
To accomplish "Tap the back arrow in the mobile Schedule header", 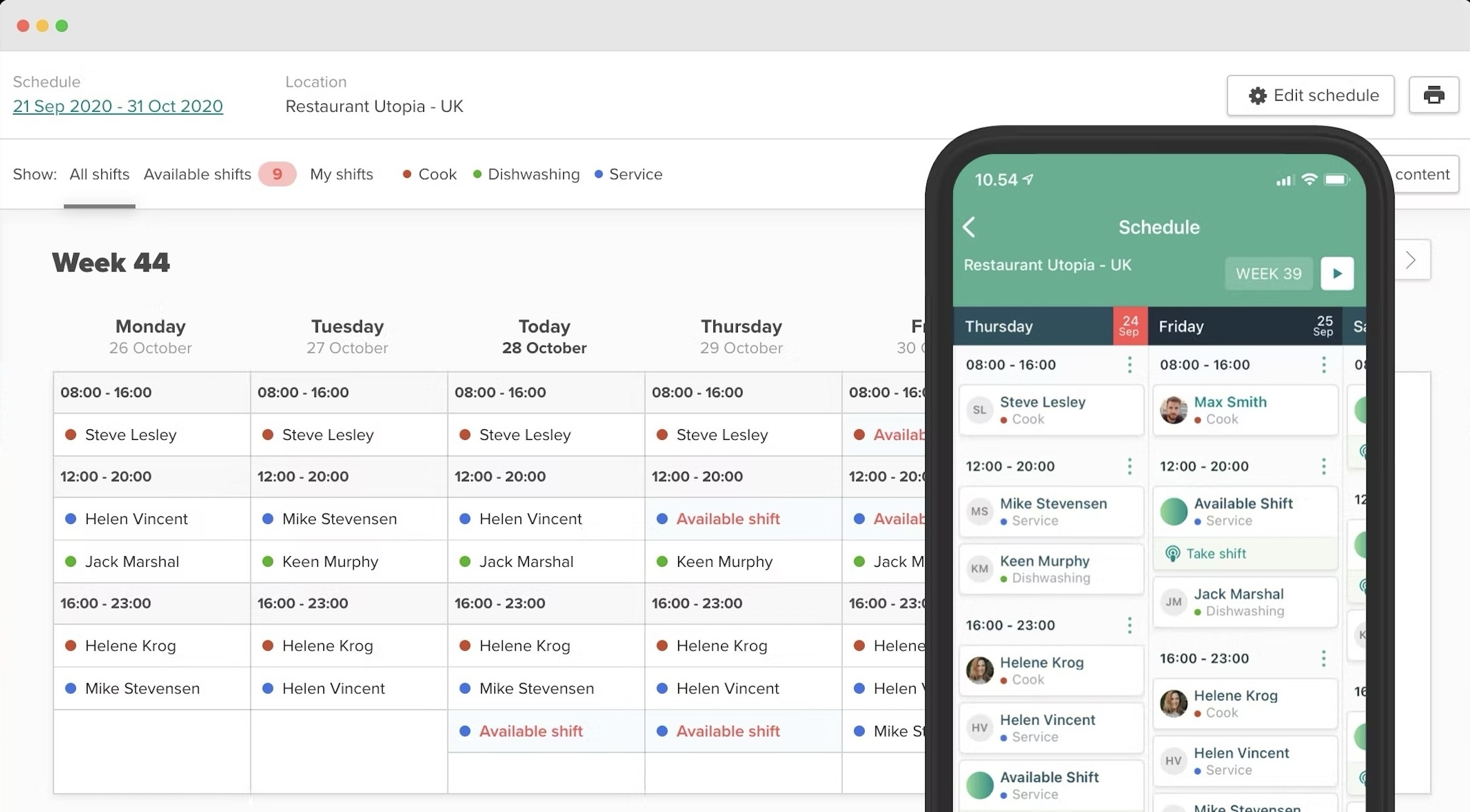I will pos(968,228).
